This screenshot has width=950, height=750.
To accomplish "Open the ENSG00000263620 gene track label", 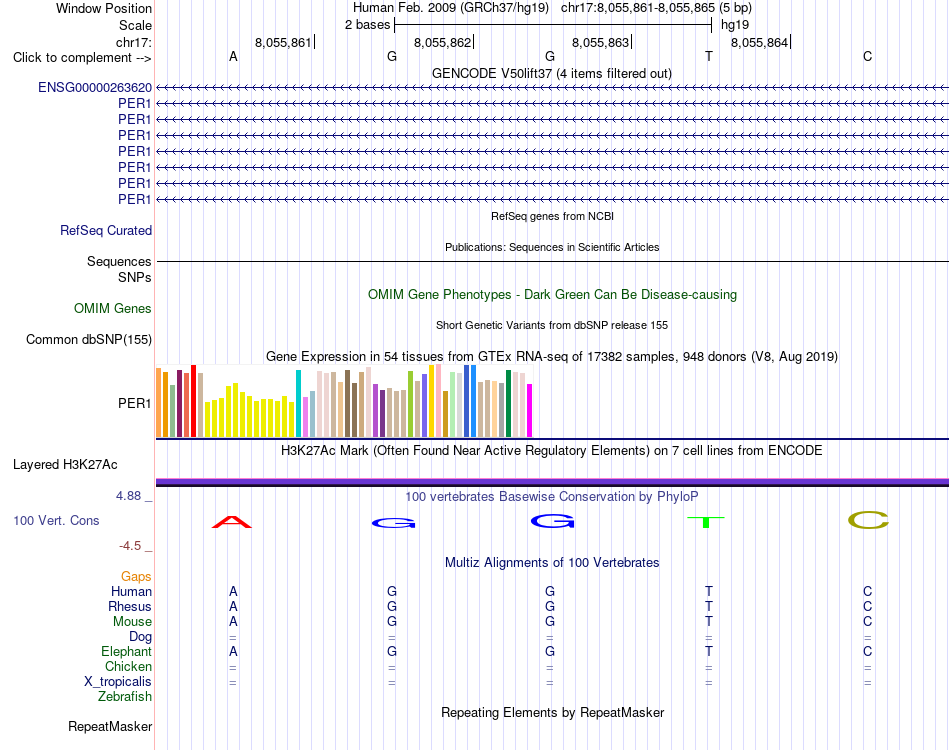I will 95,87.
